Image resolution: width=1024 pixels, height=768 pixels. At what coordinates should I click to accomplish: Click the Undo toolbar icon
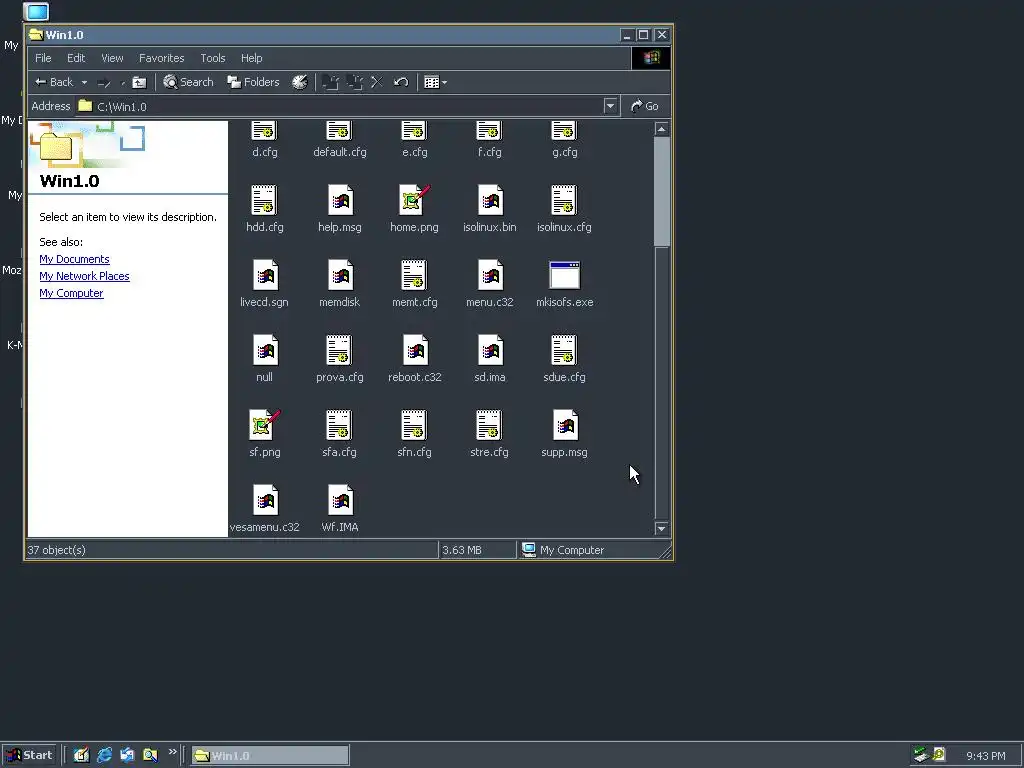[401, 82]
